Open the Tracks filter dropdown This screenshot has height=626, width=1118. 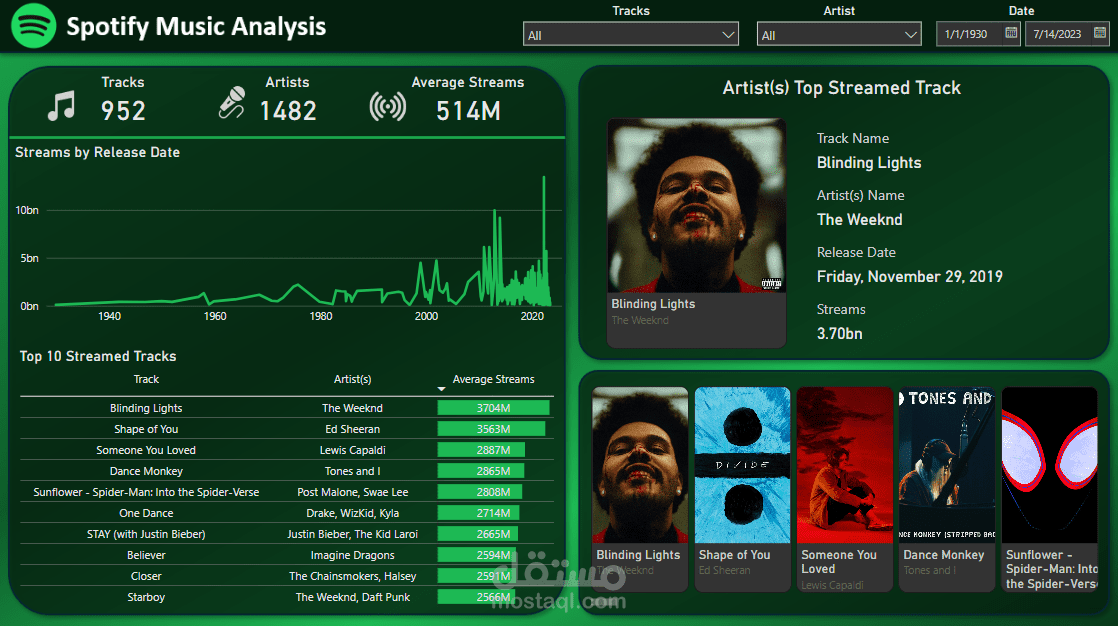point(631,34)
